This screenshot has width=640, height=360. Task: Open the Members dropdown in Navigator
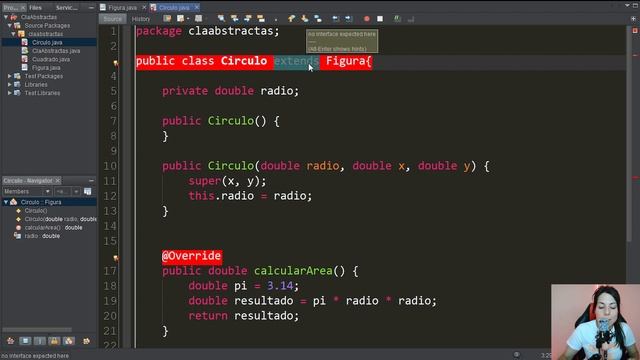coord(27,191)
